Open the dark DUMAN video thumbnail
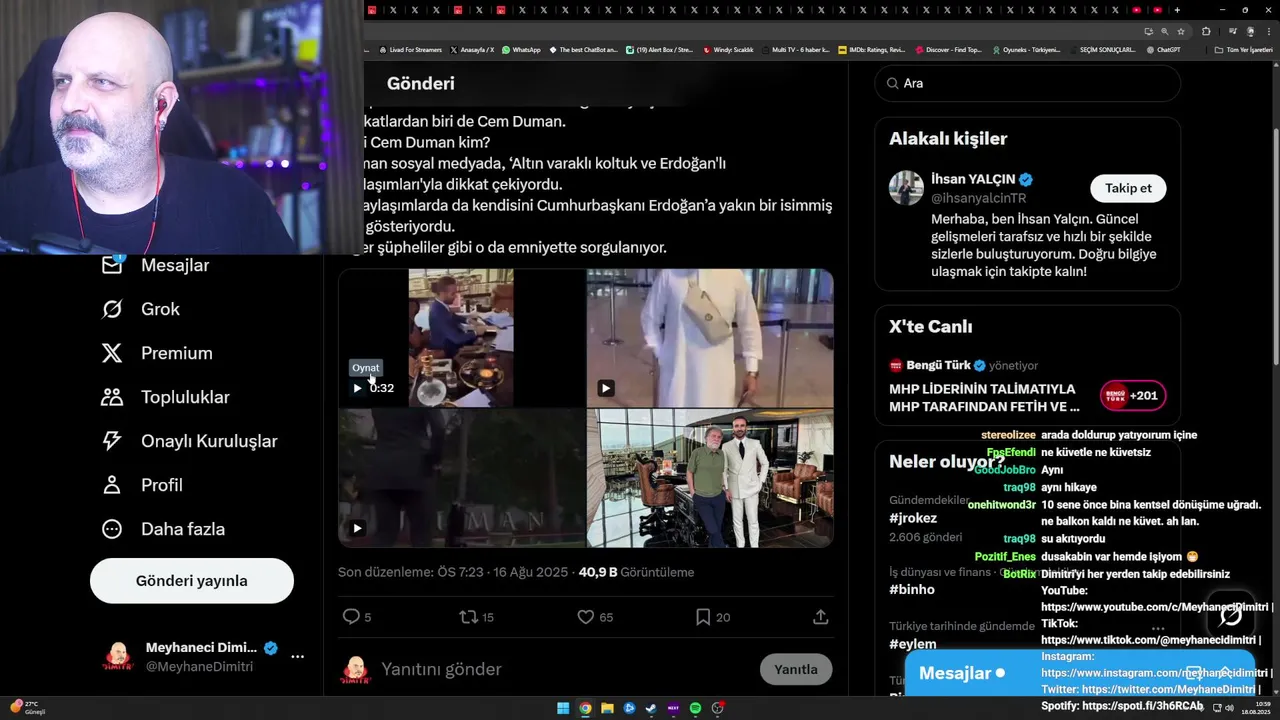Image resolution: width=1280 pixels, height=720 pixels. coord(461,478)
